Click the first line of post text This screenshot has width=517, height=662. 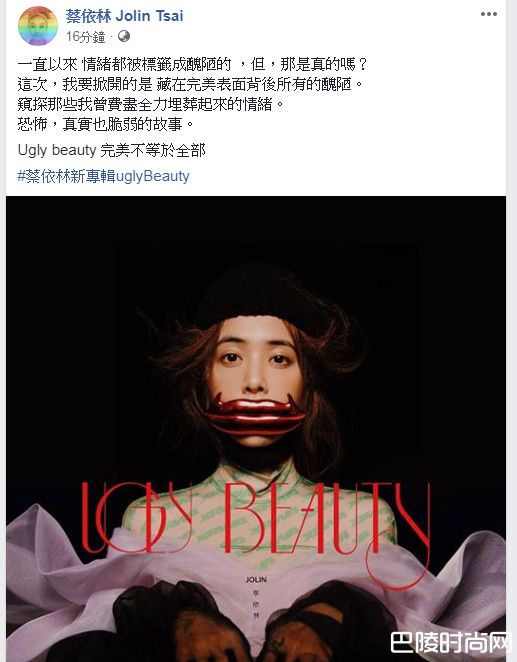coord(192,65)
